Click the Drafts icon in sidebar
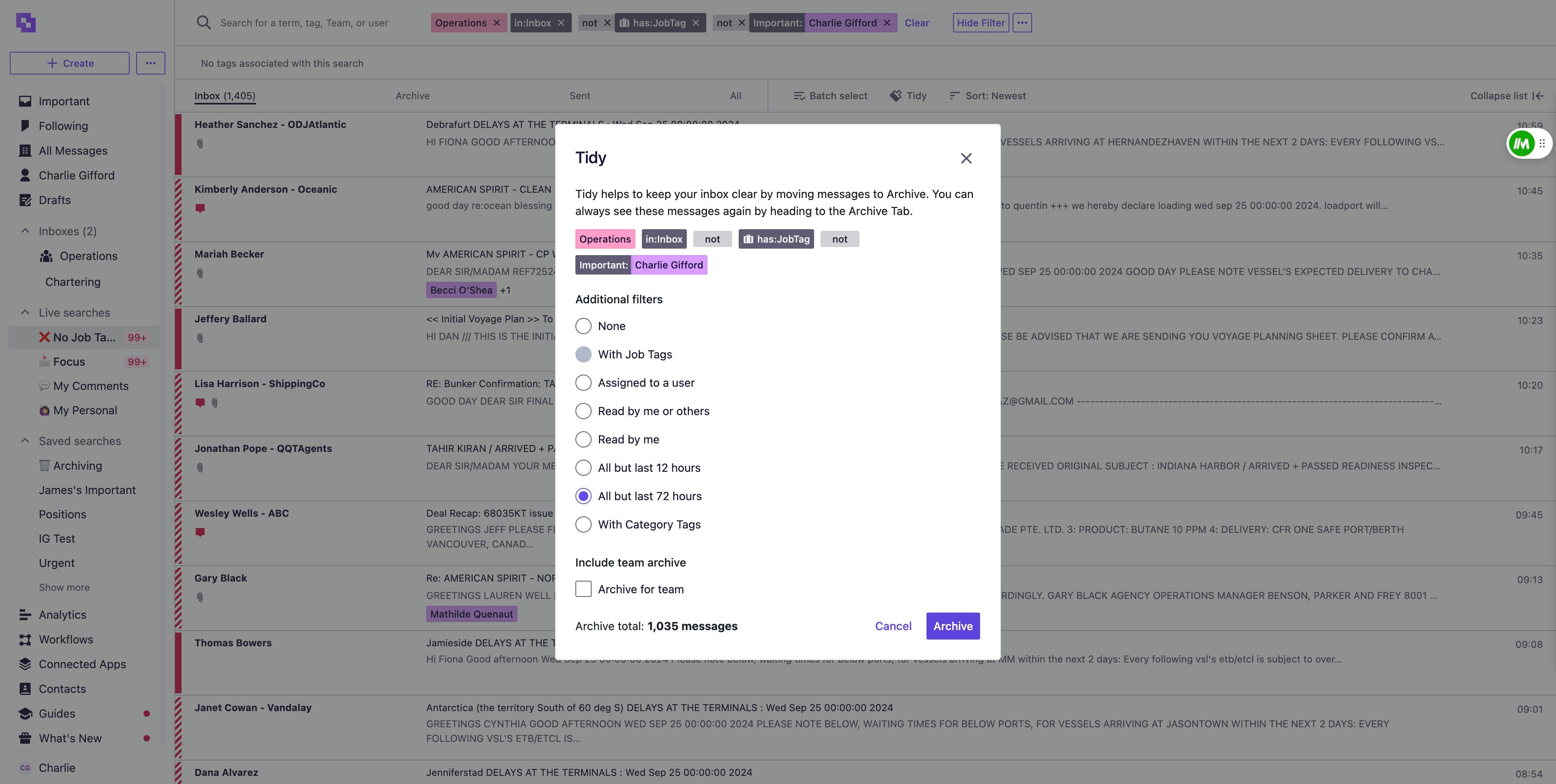This screenshot has height=784, width=1556. 25,200
